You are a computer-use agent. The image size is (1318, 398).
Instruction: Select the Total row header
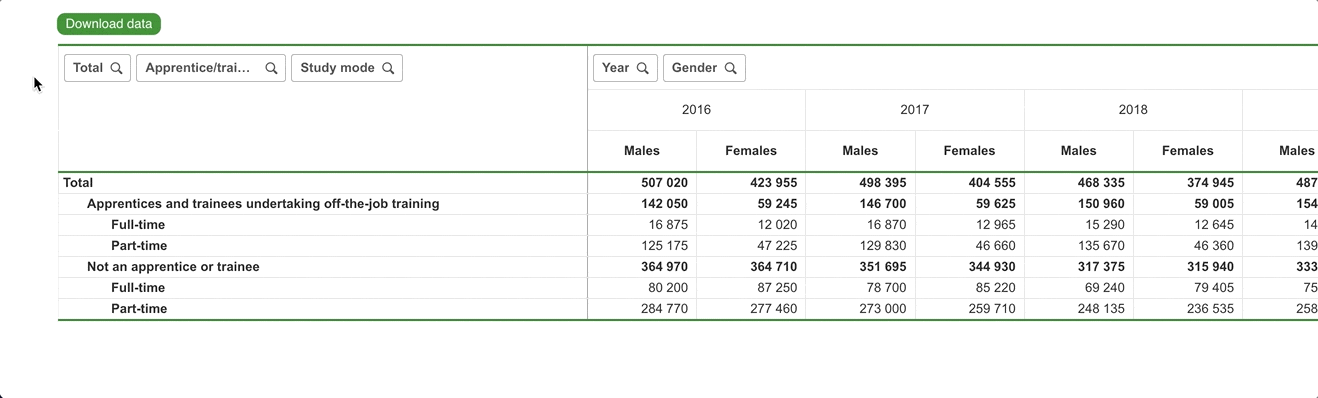[78, 183]
